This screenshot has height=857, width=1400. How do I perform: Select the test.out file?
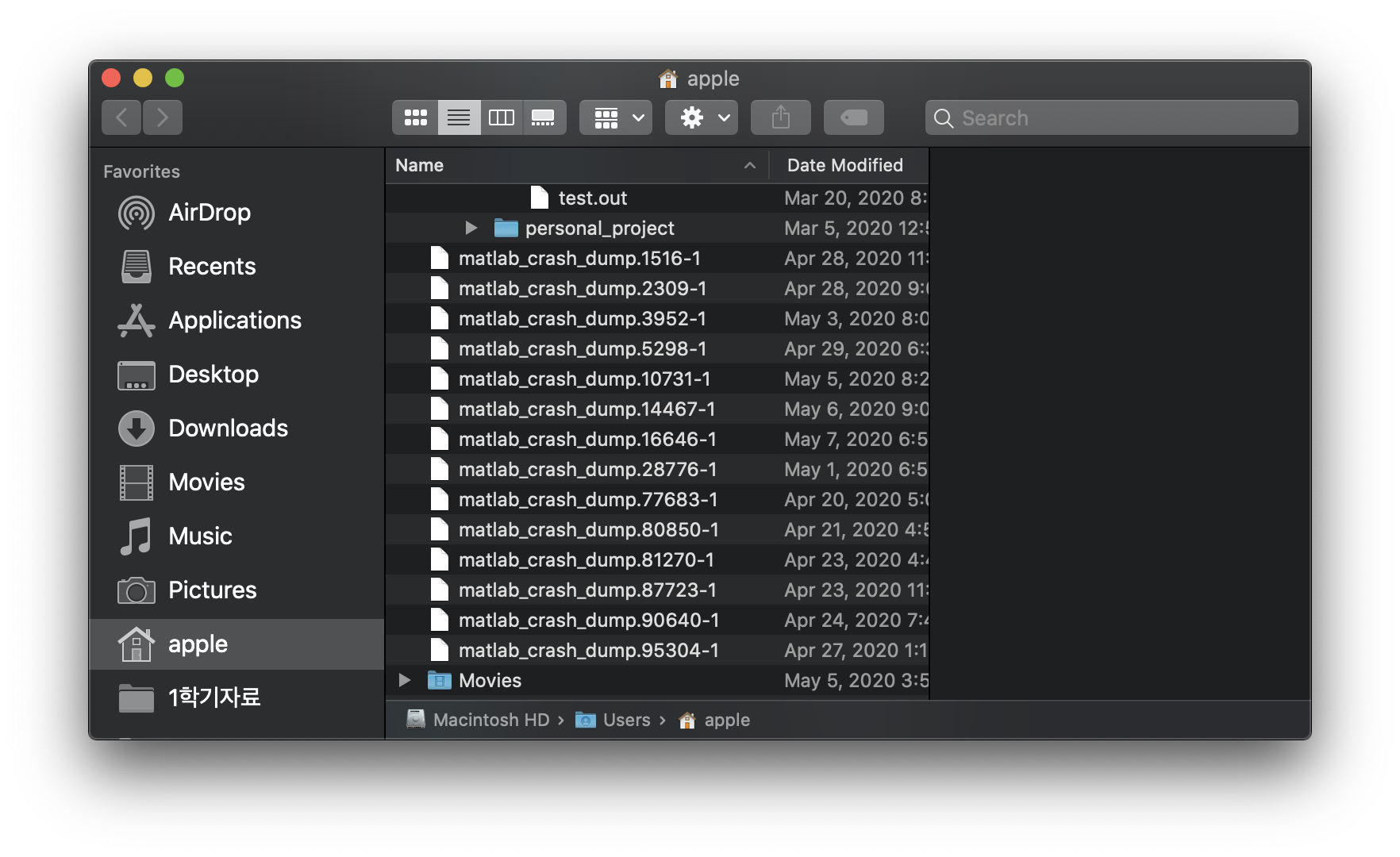point(657,198)
